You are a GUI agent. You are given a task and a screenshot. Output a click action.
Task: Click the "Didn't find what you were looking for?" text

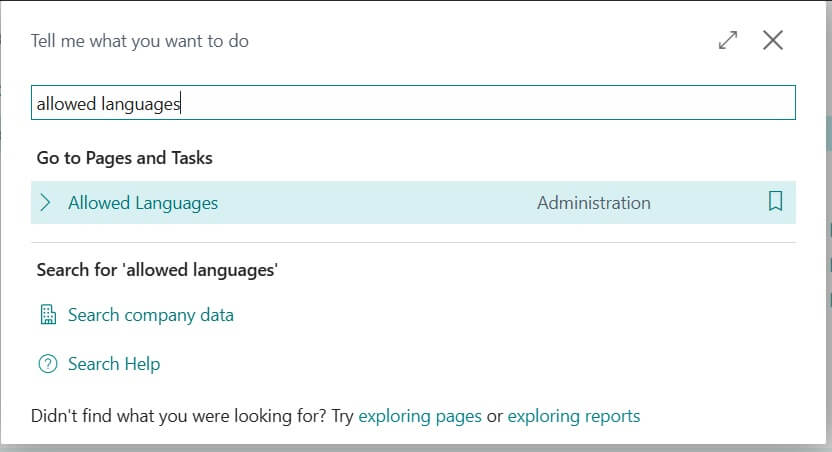click(x=178, y=416)
